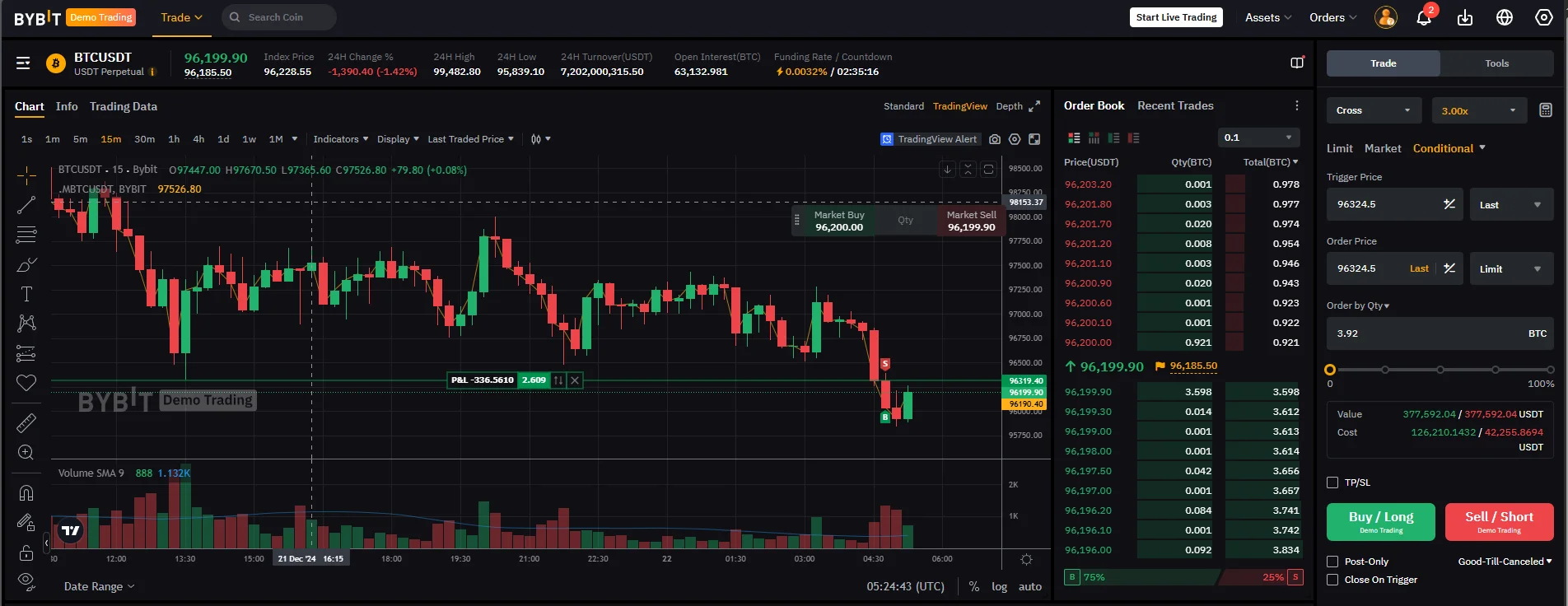Select the Market order type
The width and height of the screenshot is (1568, 606).
tap(1383, 148)
